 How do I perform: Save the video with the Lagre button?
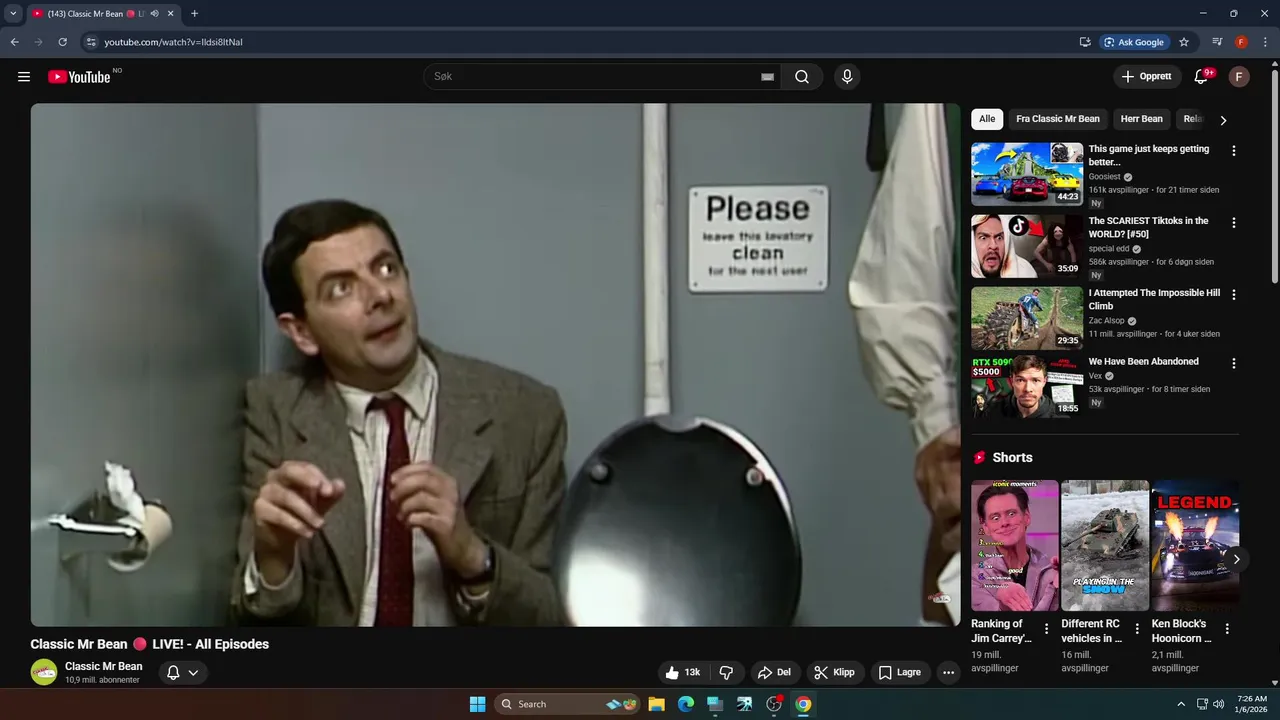pyautogui.click(x=900, y=672)
